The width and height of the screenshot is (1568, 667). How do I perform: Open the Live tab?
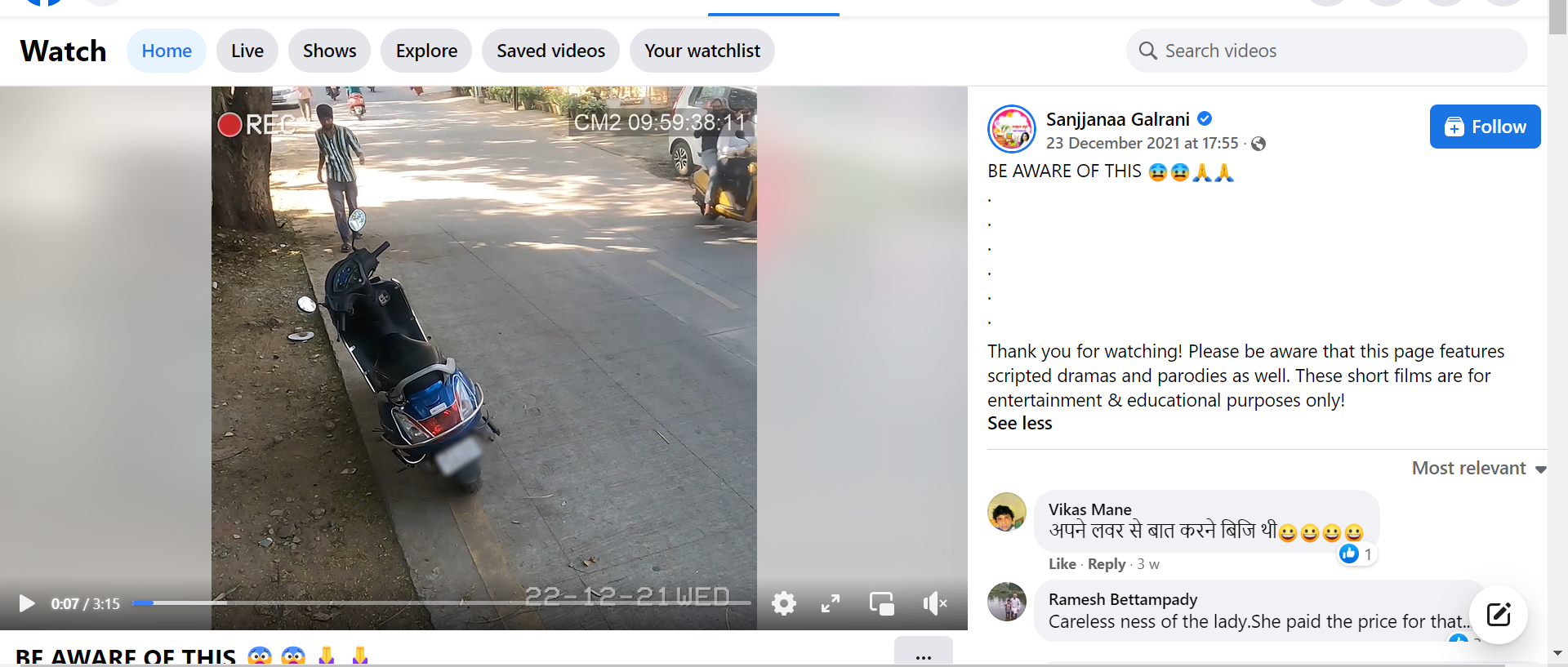pyautogui.click(x=247, y=51)
